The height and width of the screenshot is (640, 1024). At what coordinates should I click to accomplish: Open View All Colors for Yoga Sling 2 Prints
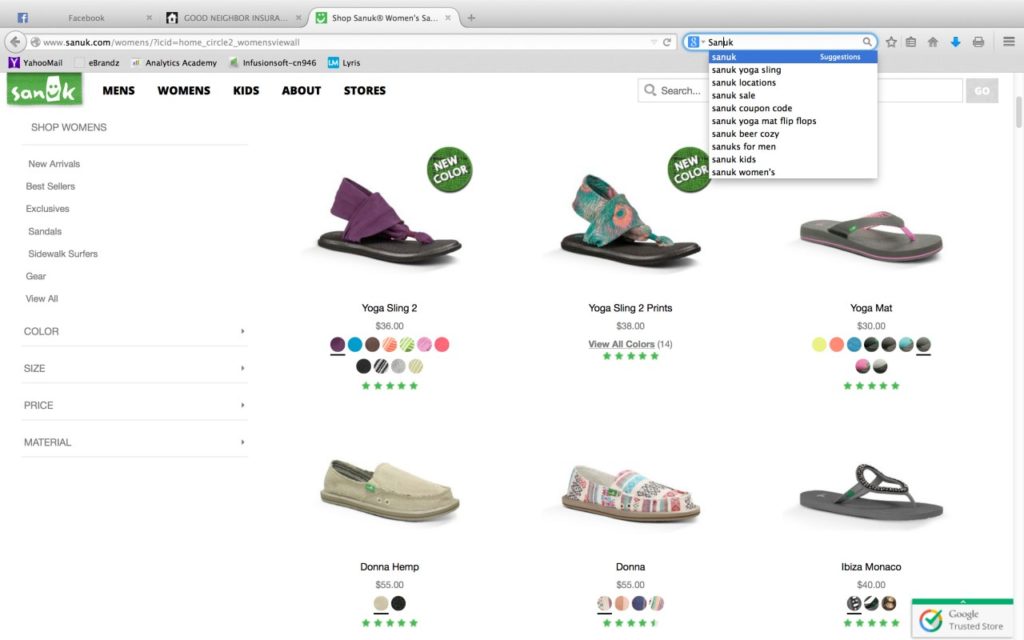[621, 344]
